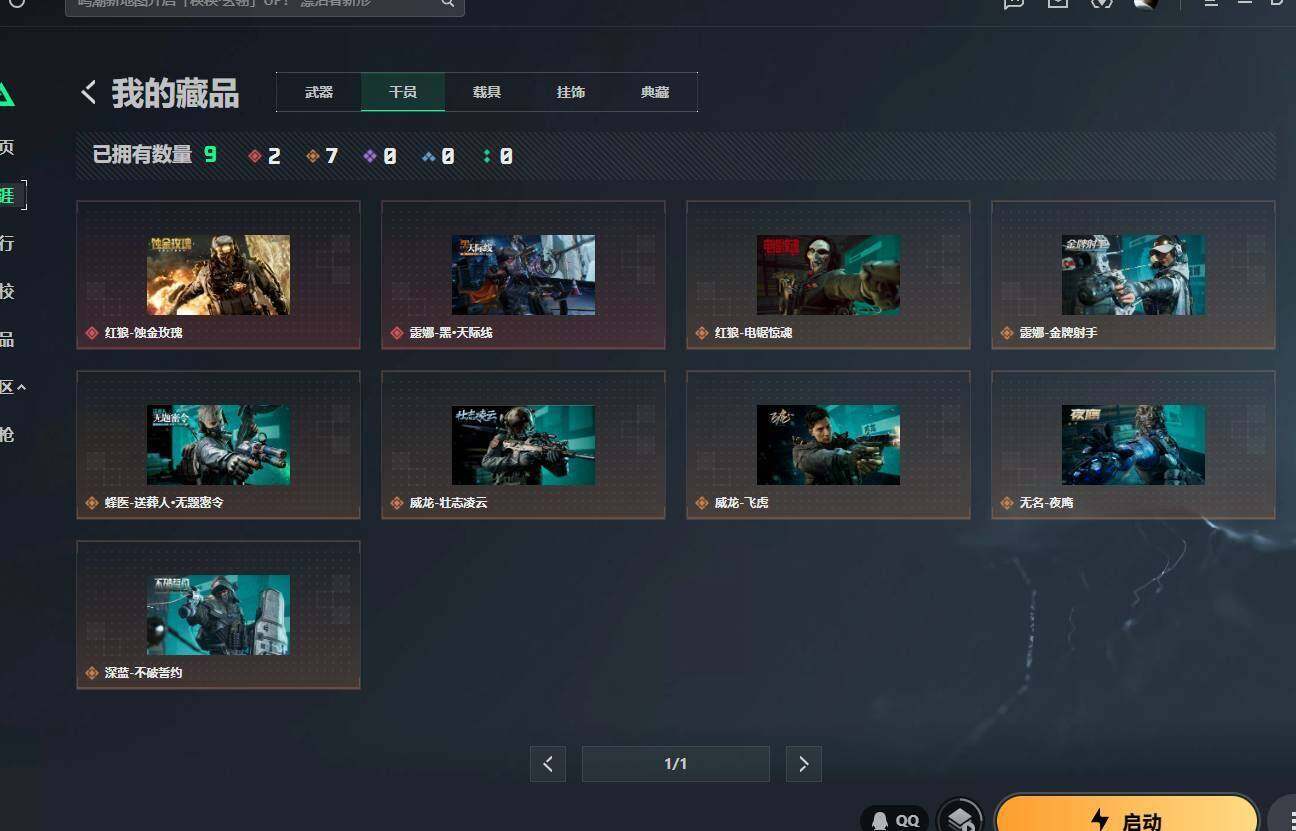The image size is (1296, 831).
Task: Open the 露娜-黑•天际线 skin thumbnail
Action: tap(523, 275)
